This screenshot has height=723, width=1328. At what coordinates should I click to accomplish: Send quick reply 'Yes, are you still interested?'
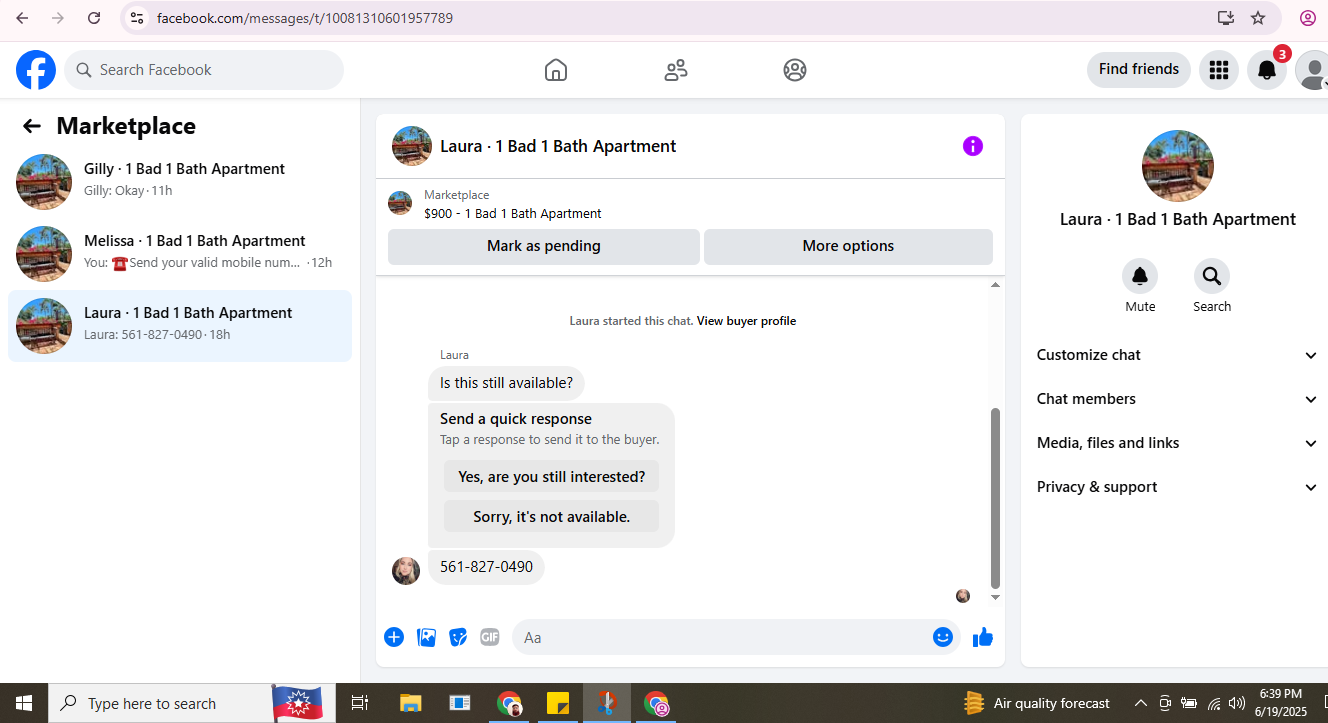[x=552, y=477]
